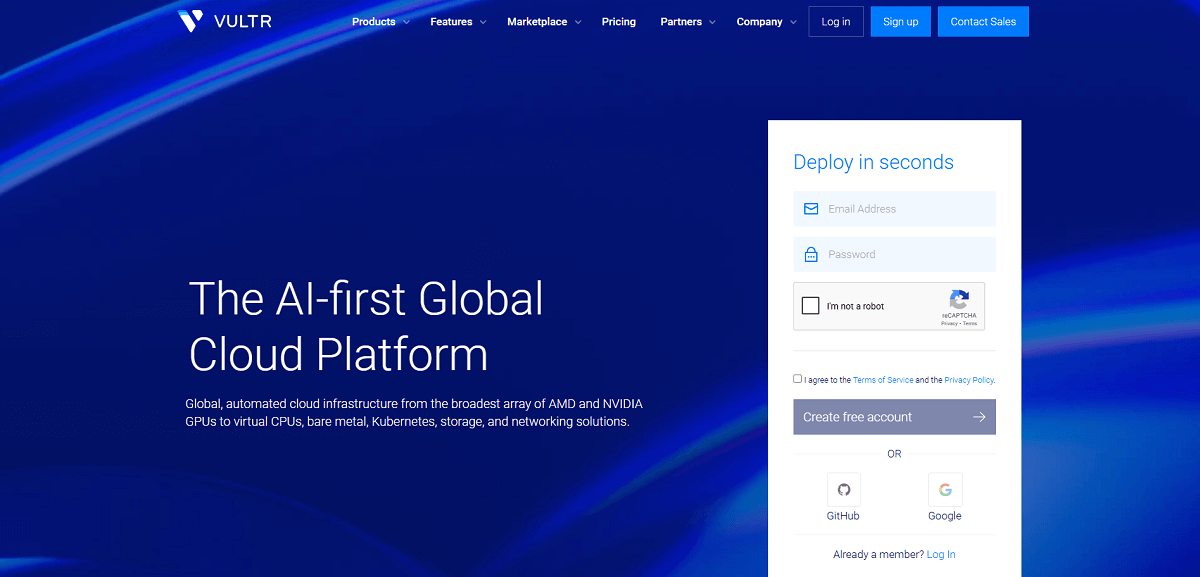Screen dimensions: 1200x577
Task: Open the Privacy Policy link
Action: [x=968, y=380]
